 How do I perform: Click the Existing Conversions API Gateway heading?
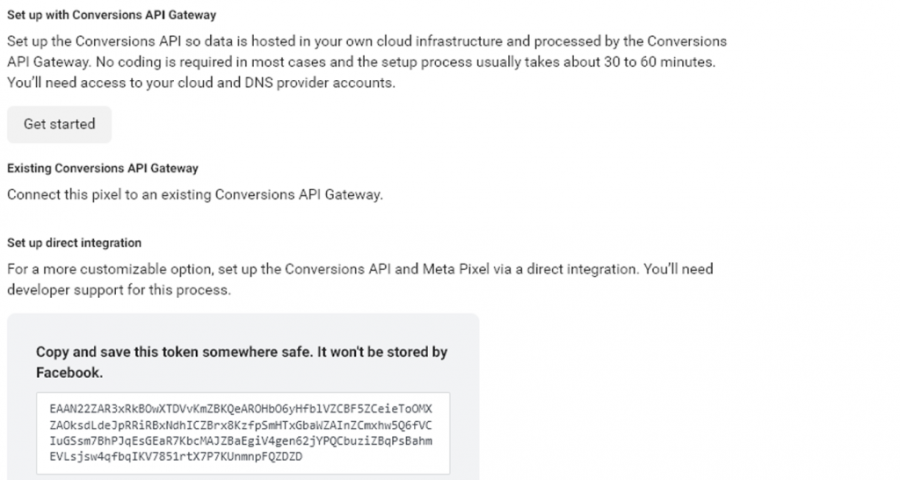103,168
